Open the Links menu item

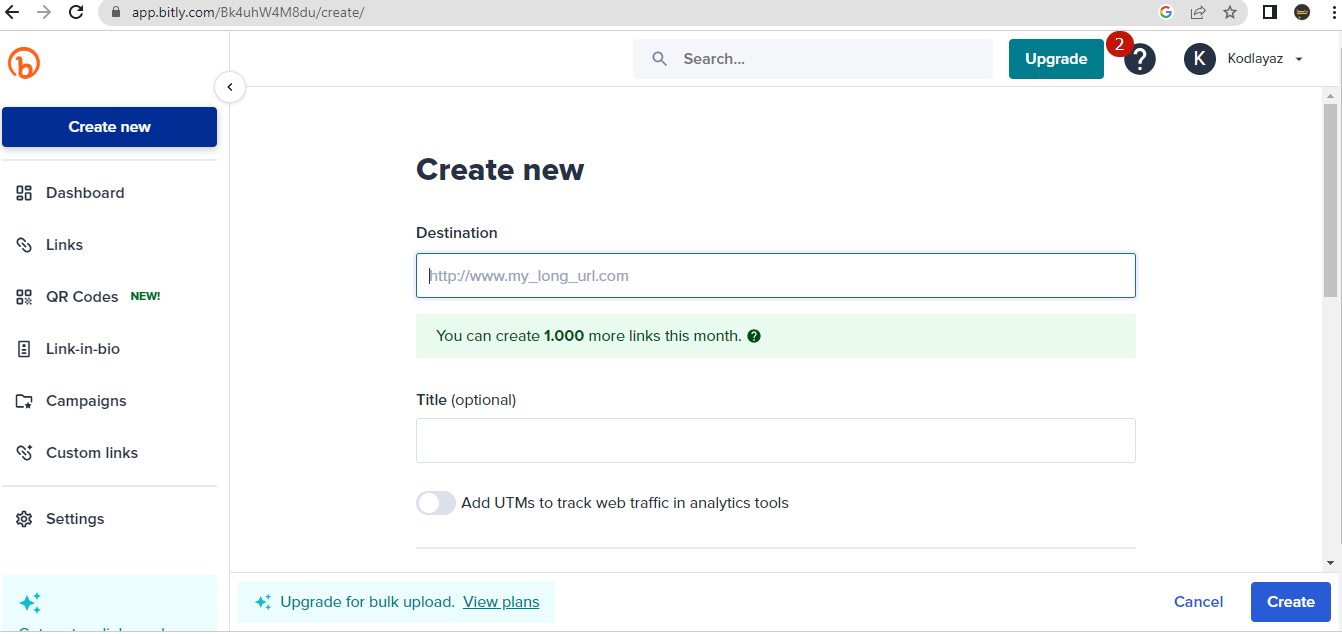pyautogui.click(x=64, y=245)
